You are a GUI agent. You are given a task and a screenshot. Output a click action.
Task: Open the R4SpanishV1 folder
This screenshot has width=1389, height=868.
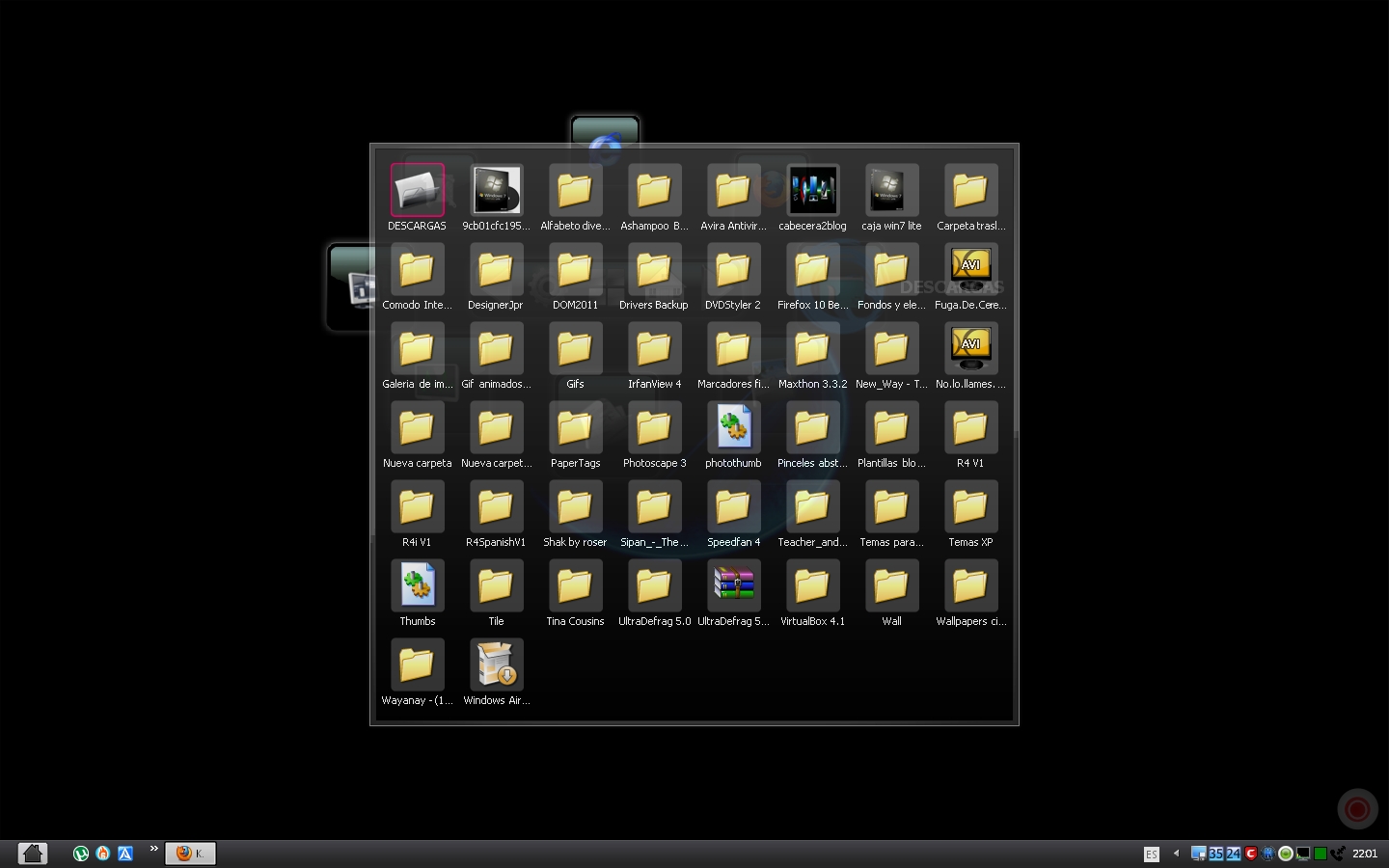coord(496,506)
